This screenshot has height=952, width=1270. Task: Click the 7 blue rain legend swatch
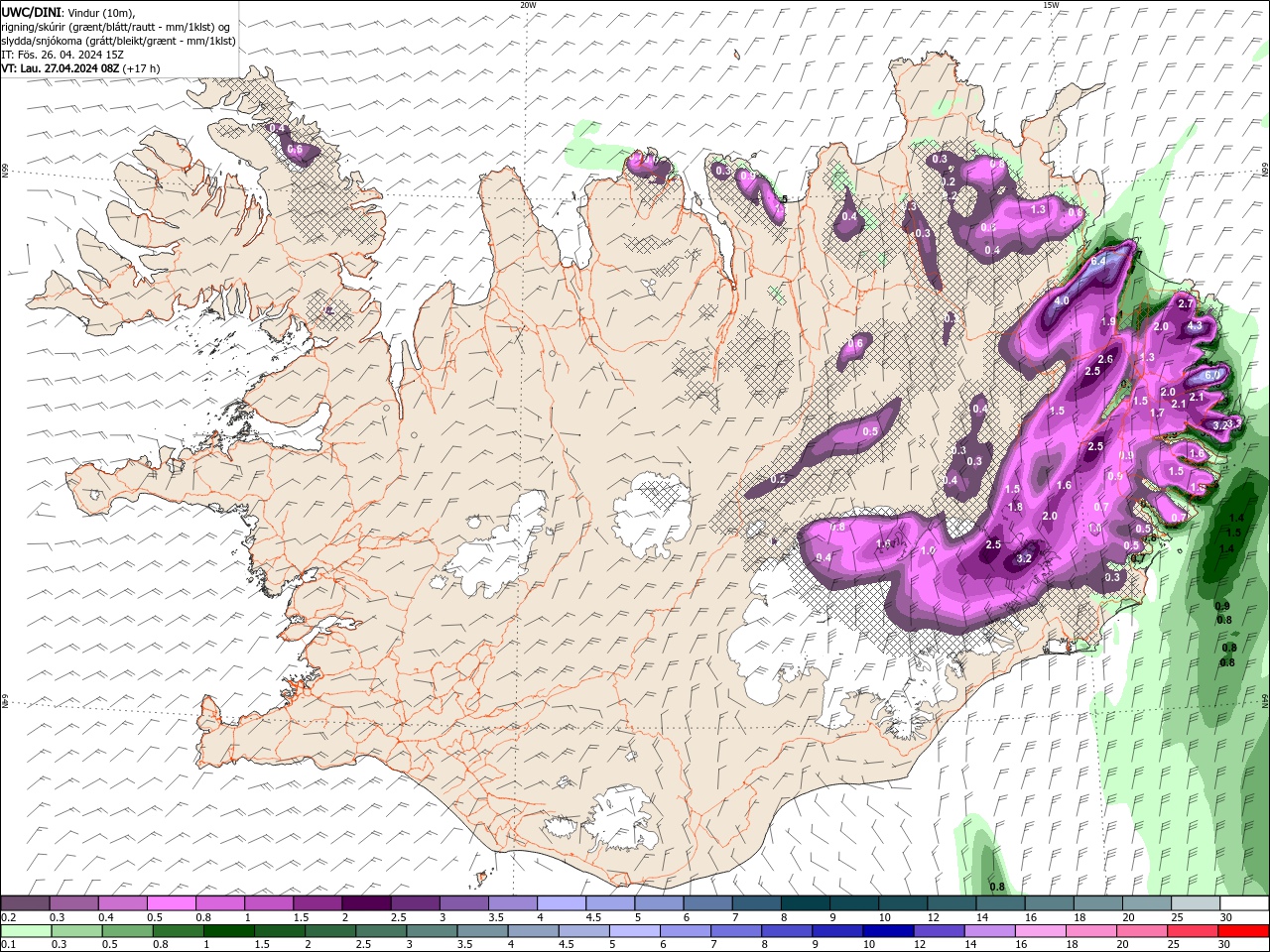coord(736,931)
